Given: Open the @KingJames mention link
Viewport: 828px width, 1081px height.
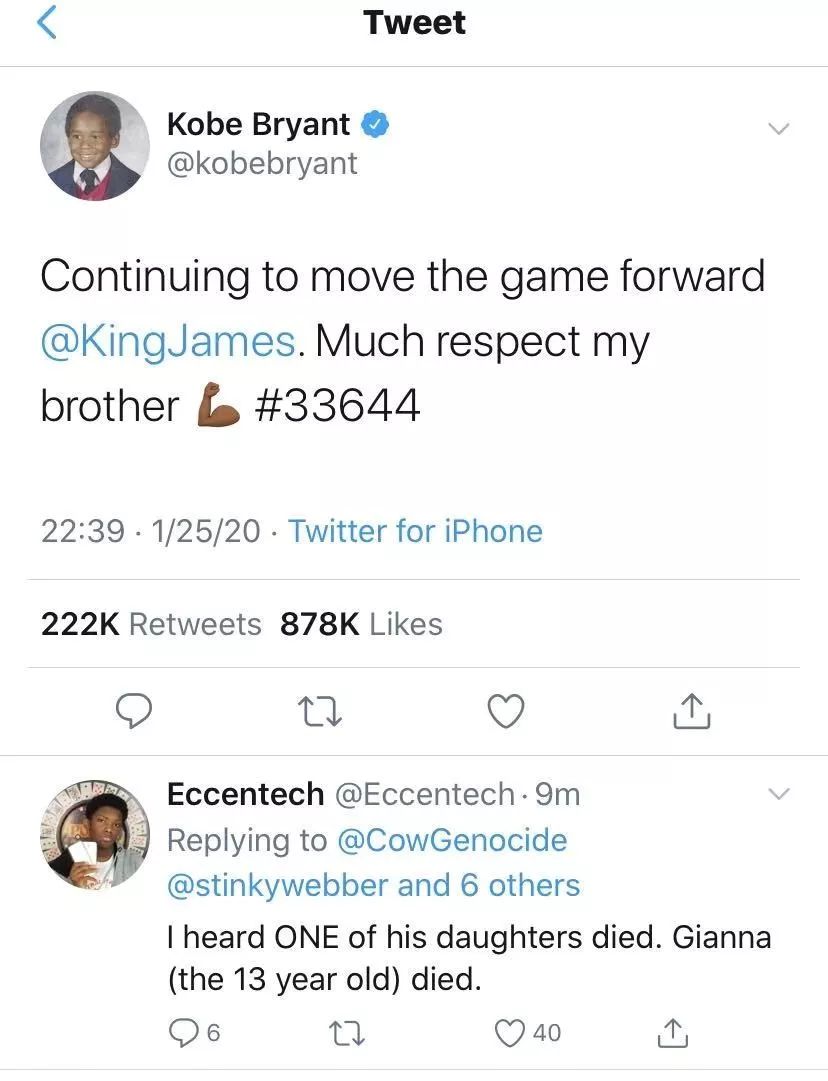Looking at the screenshot, I should (x=168, y=341).
